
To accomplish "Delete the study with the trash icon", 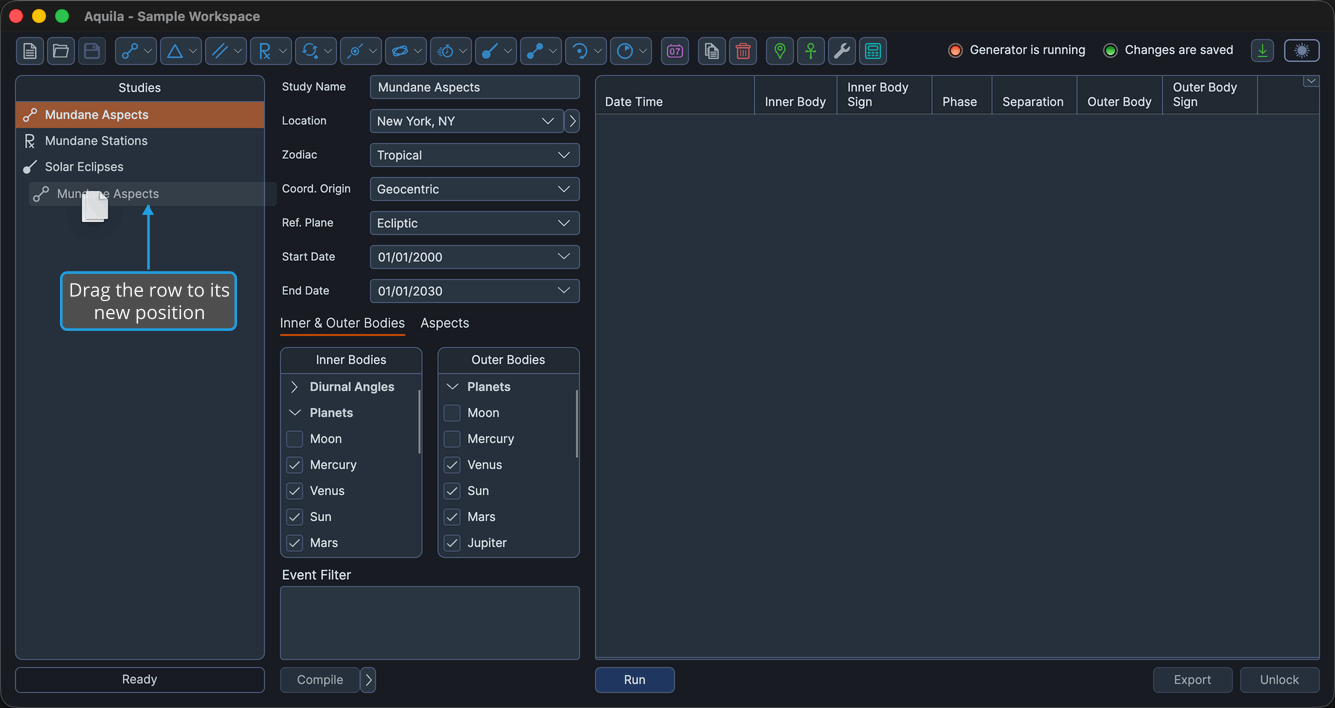I will point(743,51).
